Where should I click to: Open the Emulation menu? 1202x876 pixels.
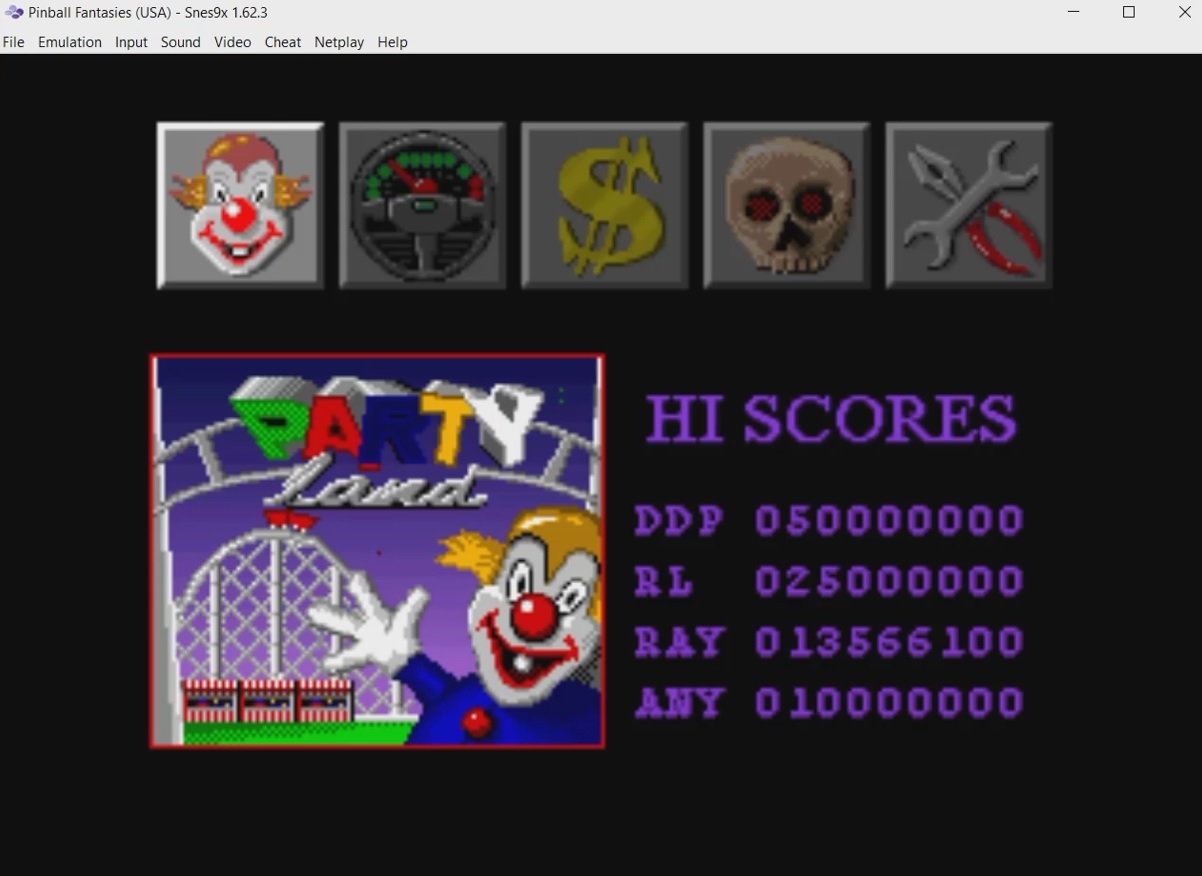(70, 42)
